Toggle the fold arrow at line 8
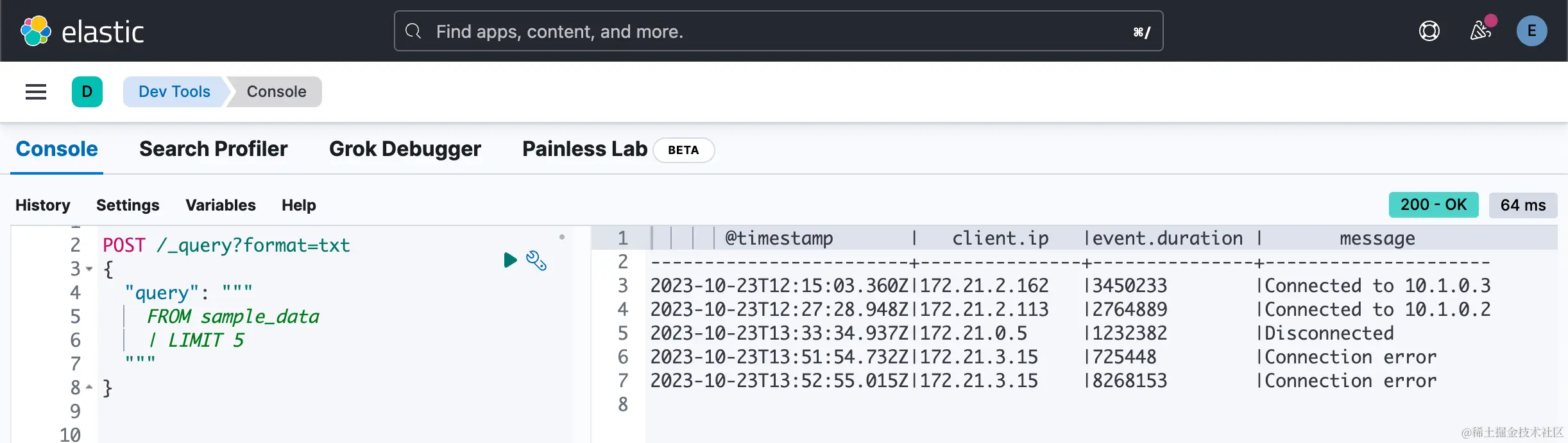This screenshot has height=443, width=1568. [x=89, y=387]
